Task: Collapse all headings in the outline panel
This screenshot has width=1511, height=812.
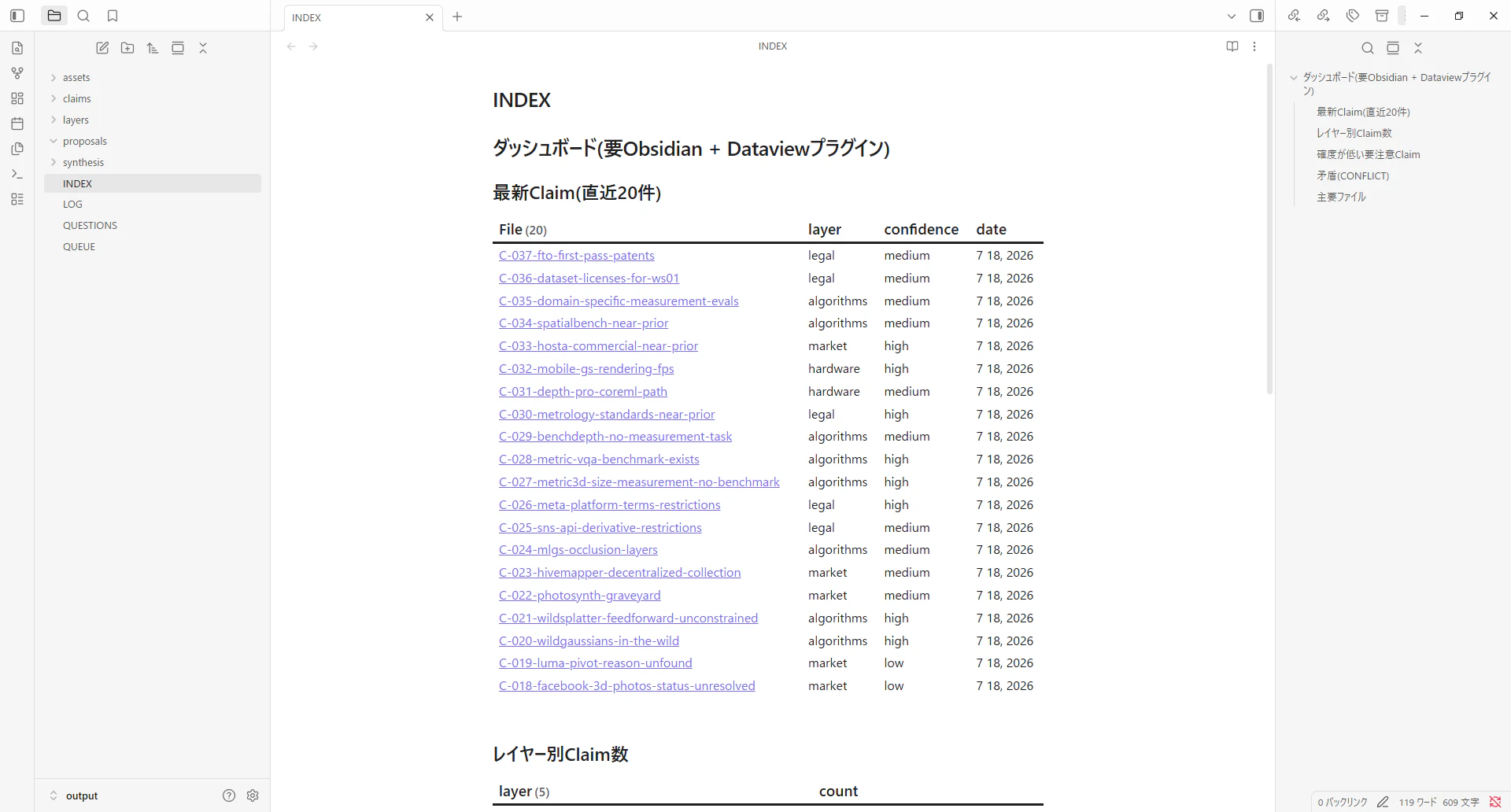Action: coord(1418,48)
